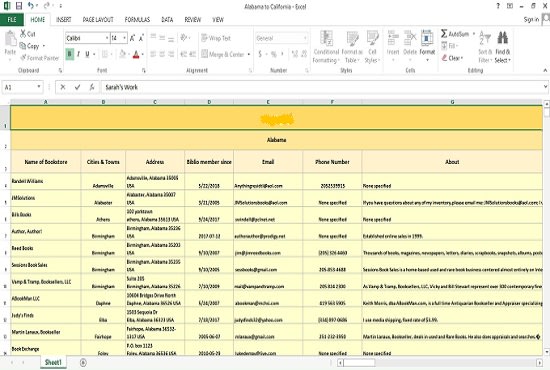Cancel the formula bar entry (X)
The height and width of the screenshot is (370, 550).
pyautogui.click(x=63, y=87)
